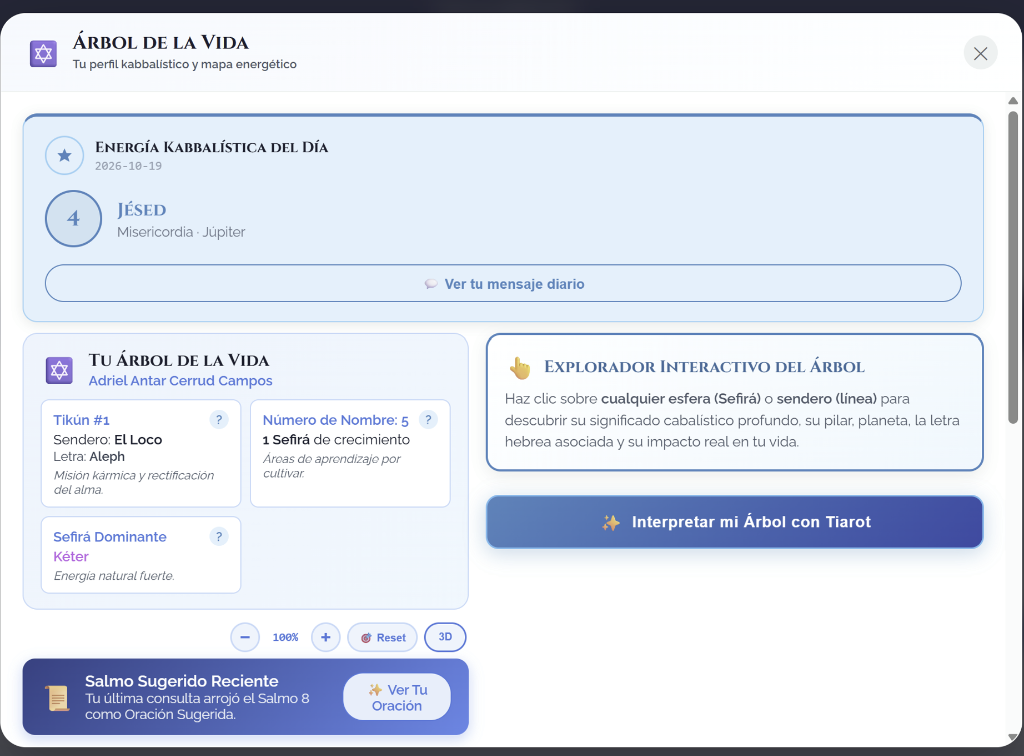
Task: Click Letra: Aleph text
Action: coord(89,456)
